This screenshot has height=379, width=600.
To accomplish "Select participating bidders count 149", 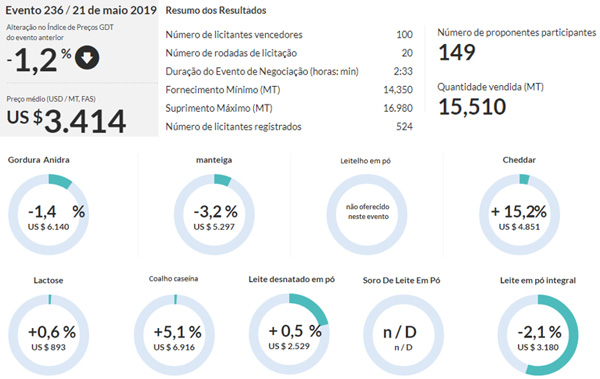I will (x=457, y=52).
